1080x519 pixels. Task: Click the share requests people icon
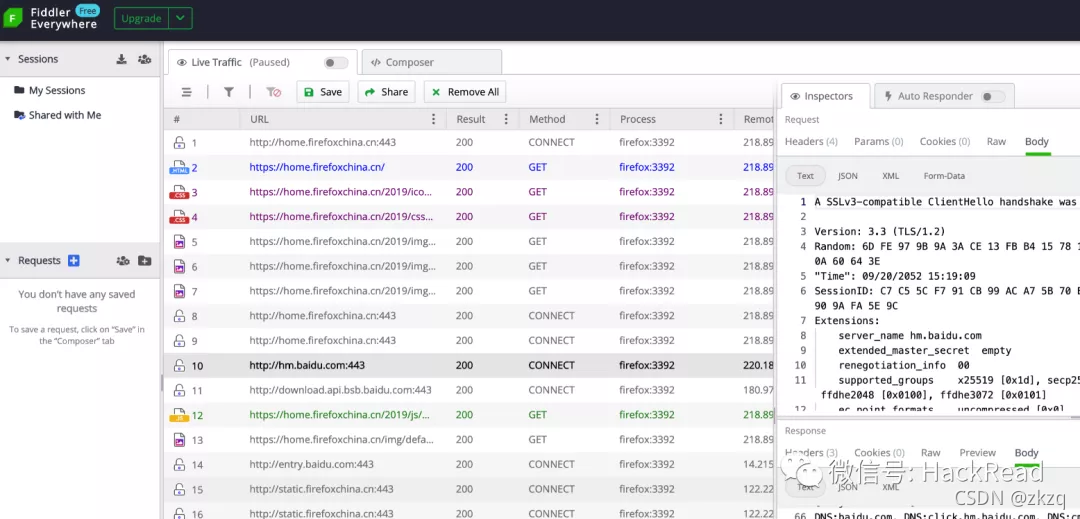pyautogui.click(x=123, y=260)
